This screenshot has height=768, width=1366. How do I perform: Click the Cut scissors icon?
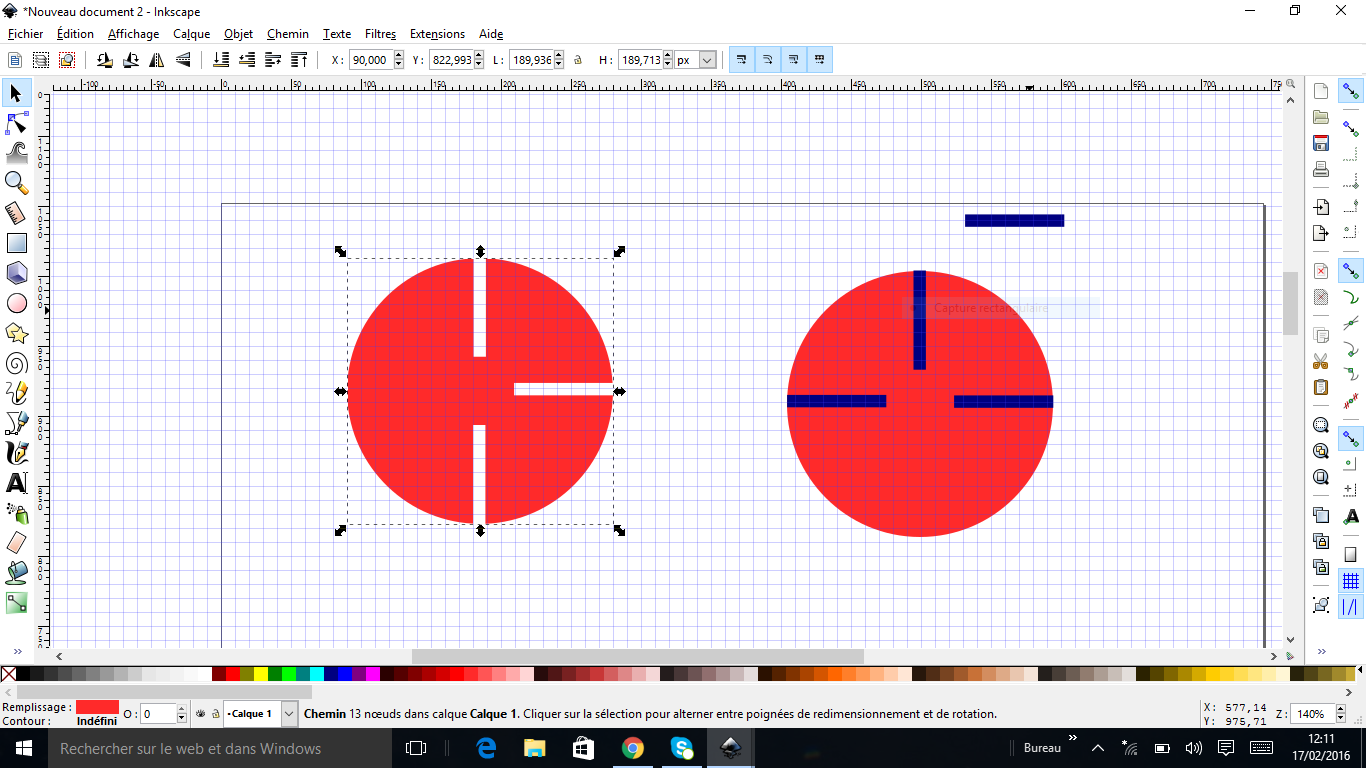[x=1321, y=361]
